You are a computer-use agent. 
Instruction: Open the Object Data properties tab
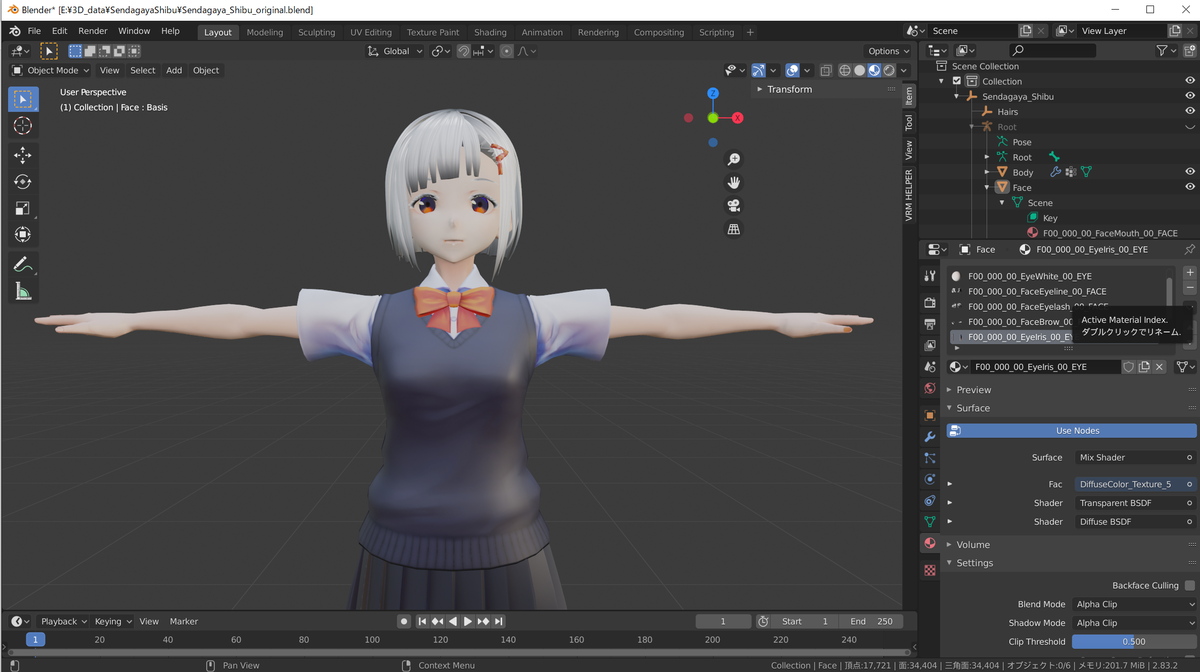(x=930, y=521)
